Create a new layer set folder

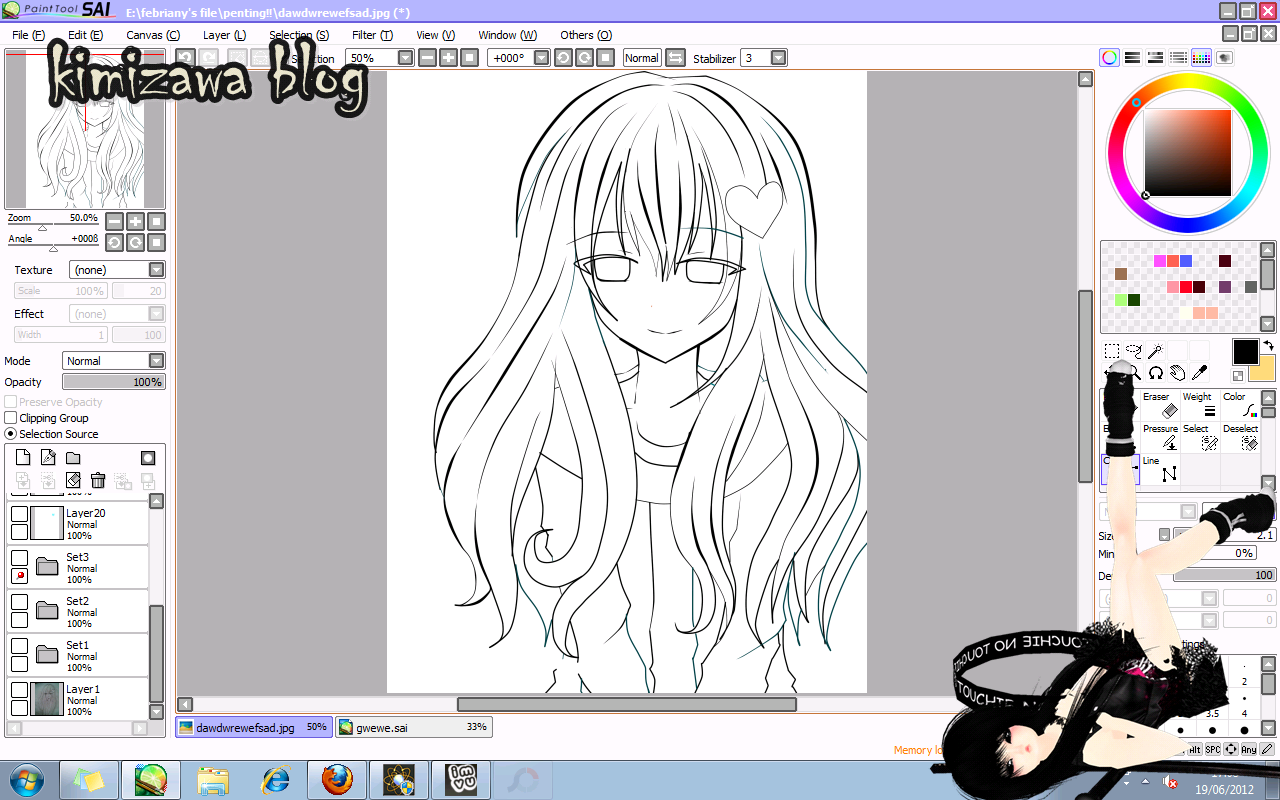click(x=74, y=457)
